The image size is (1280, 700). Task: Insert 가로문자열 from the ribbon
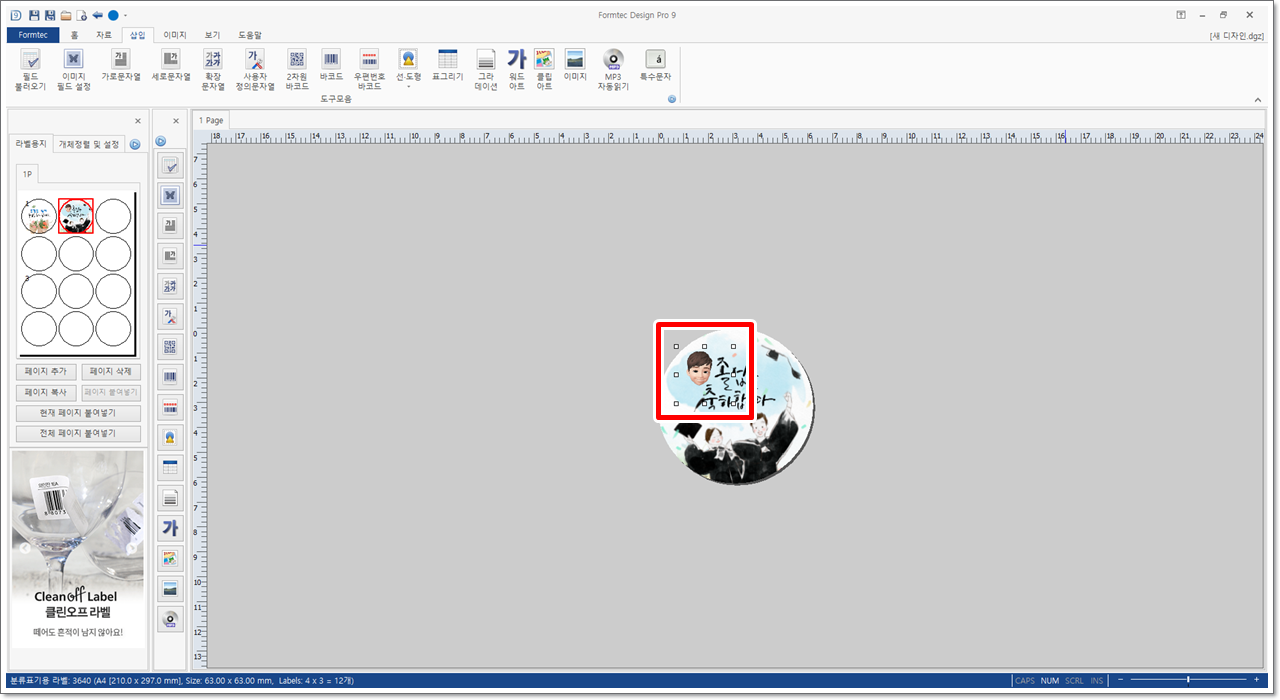click(121, 65)
